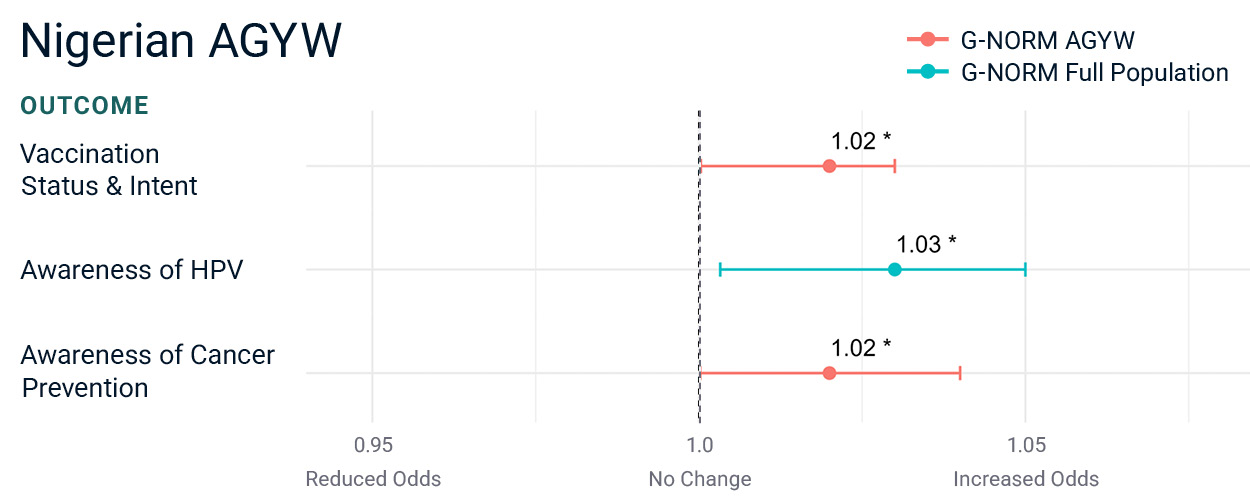Click the G-NORM Full Population teal legend marker

tap(927, 72)
